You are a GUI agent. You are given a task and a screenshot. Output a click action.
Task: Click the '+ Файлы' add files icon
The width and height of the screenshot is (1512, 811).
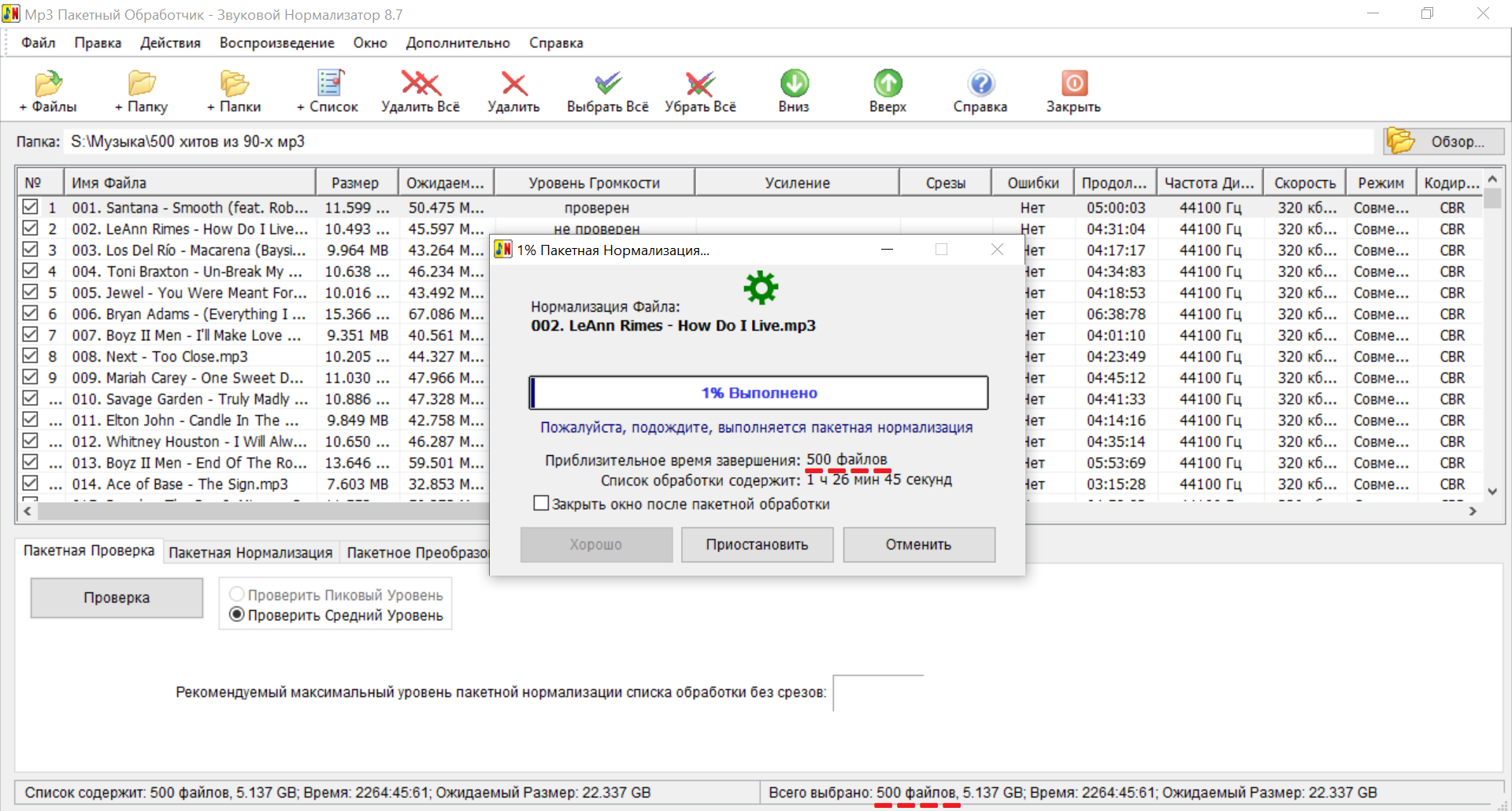click(49, 83)
